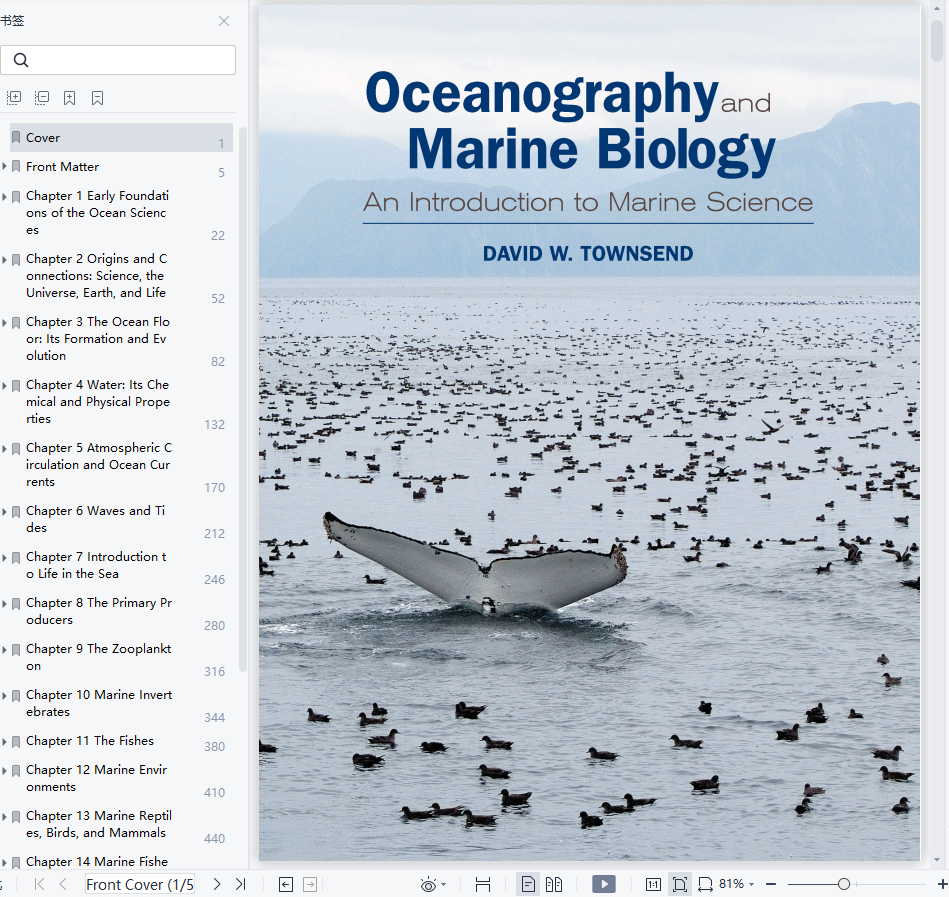
Task: Click the page number field
Action: point(140,884)
